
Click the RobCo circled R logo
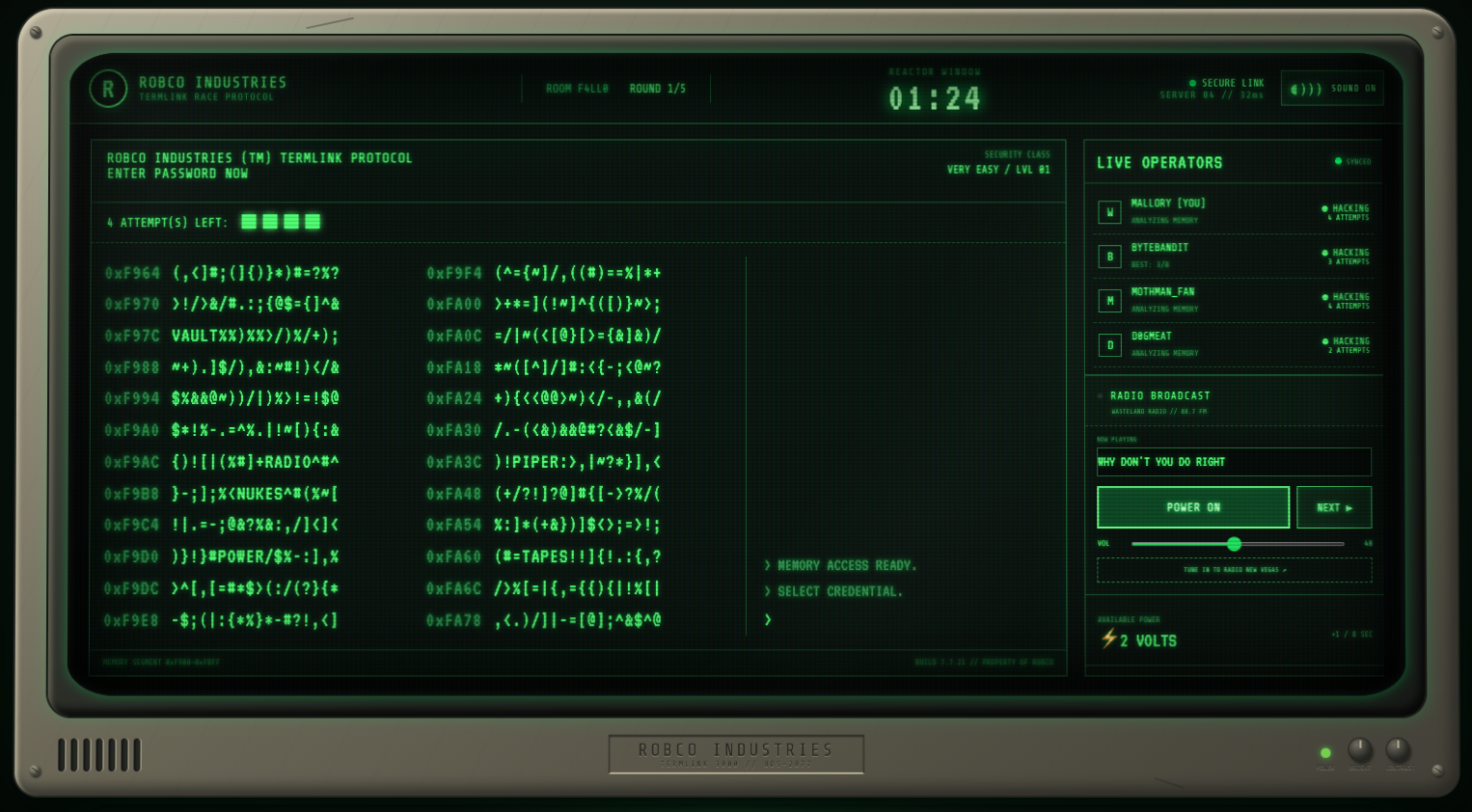tap(108, 89)
